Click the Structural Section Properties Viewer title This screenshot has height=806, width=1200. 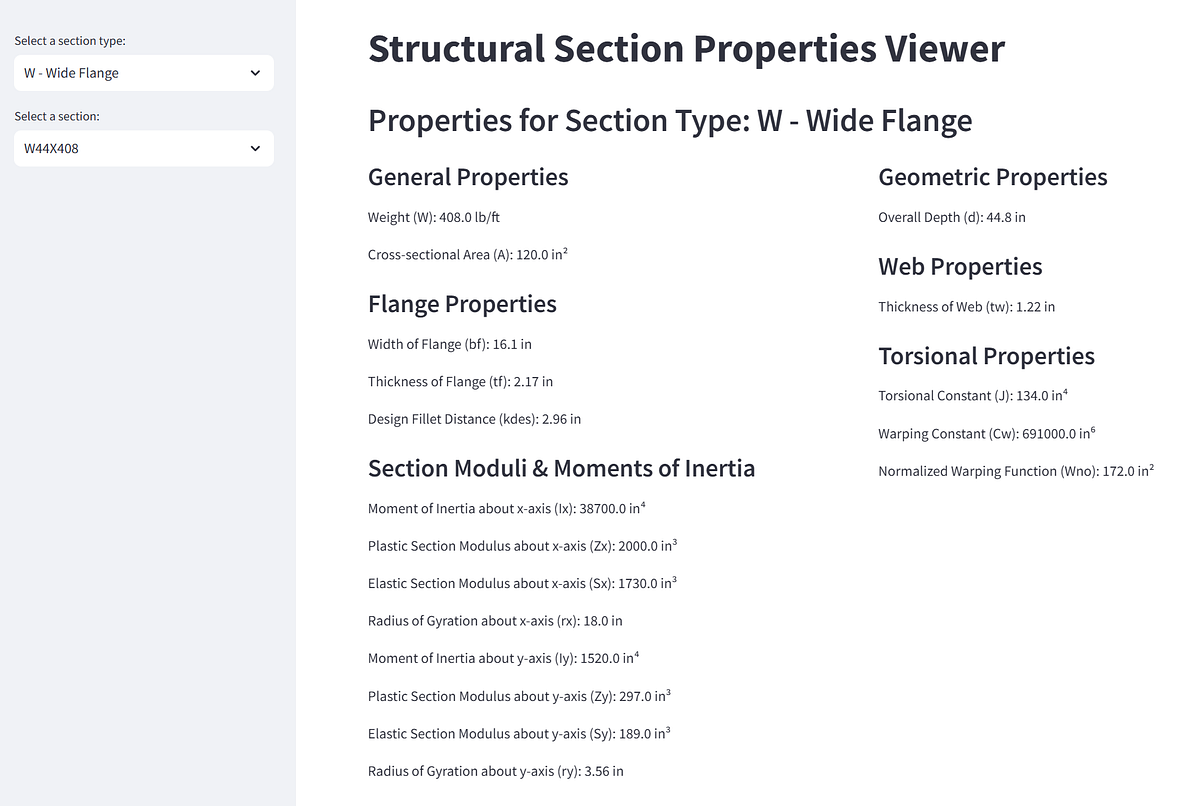click(x=686, y=48)
